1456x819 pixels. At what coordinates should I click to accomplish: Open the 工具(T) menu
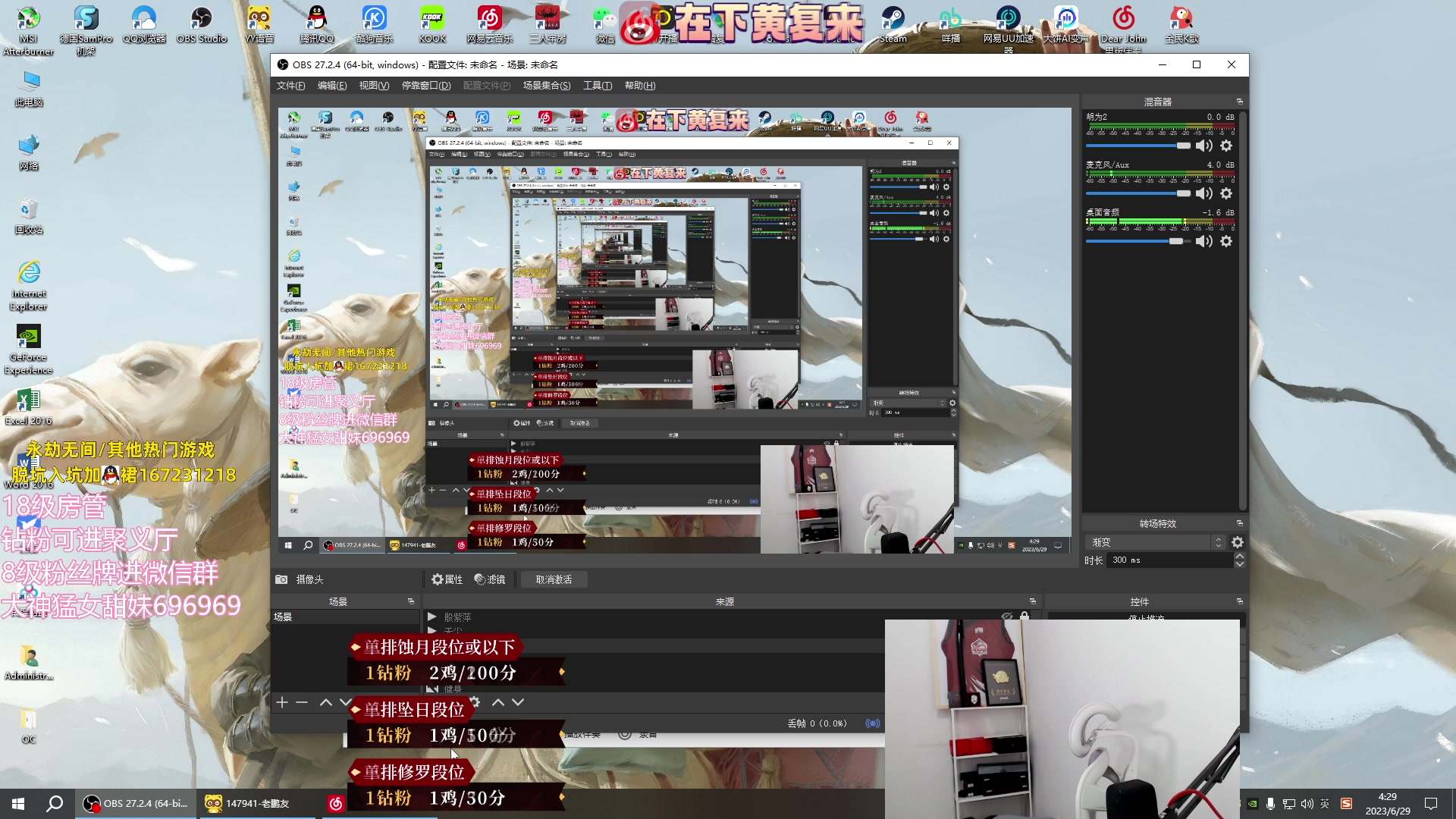pos(598,86)
